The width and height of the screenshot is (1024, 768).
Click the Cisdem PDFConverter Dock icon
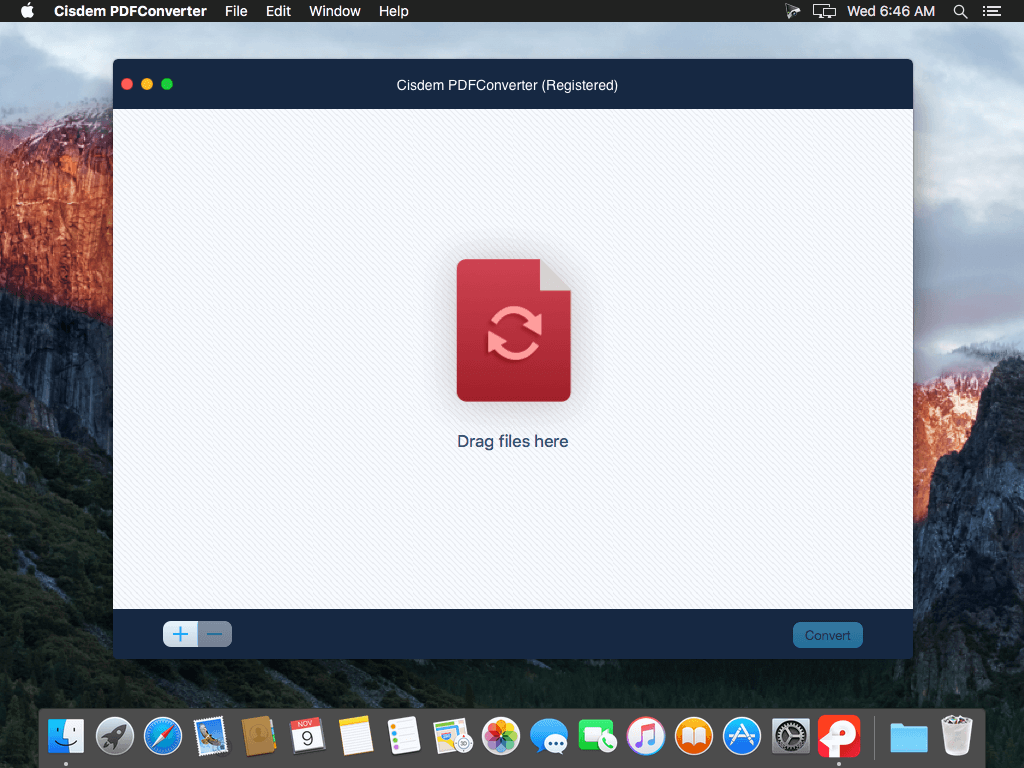coord(839,736)
